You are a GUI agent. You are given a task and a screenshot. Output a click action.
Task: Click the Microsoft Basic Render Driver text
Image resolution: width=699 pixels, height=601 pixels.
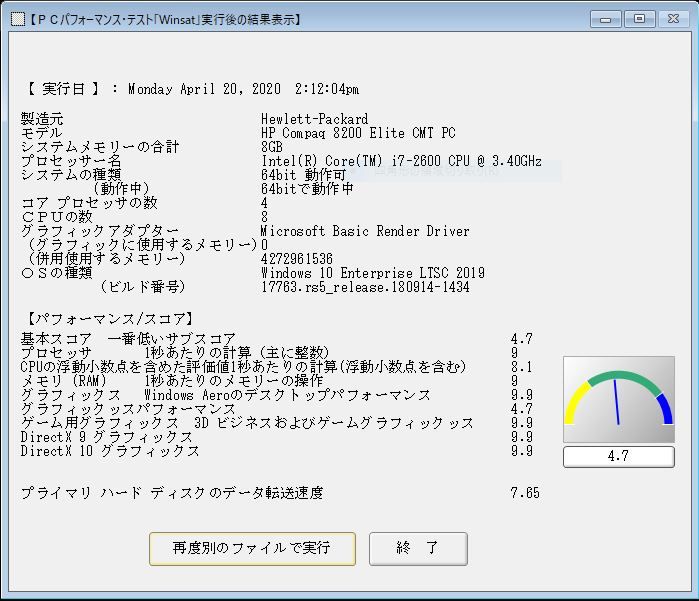(x=364, y=231)
